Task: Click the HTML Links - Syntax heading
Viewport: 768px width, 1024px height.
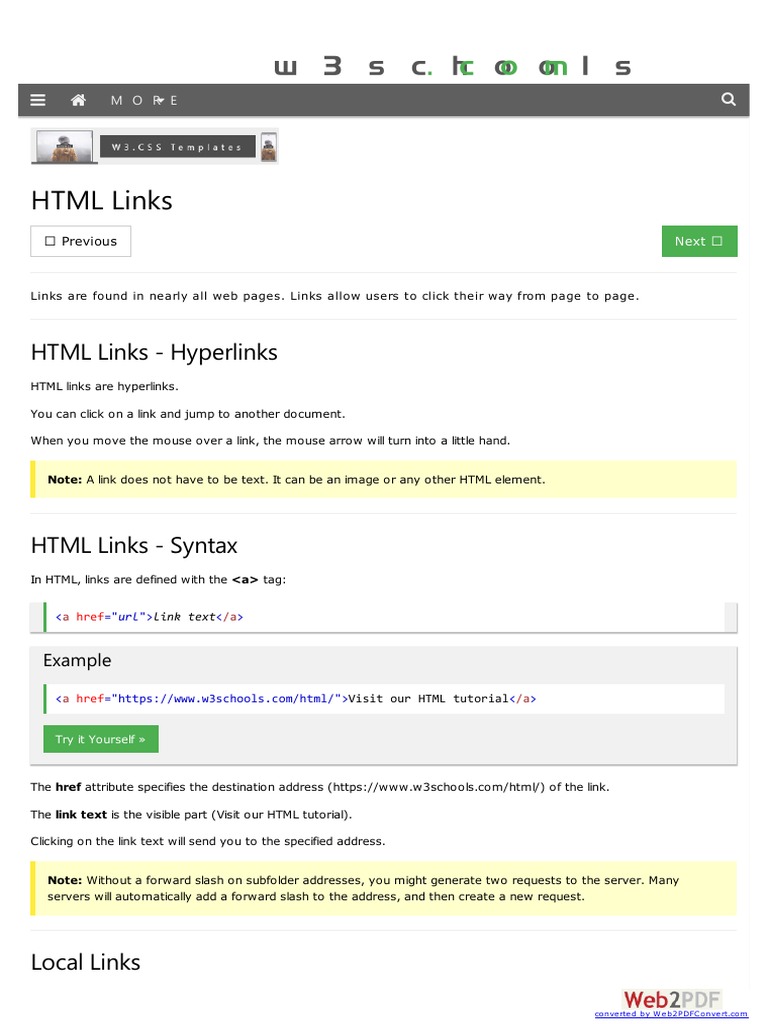Action: (x=134, y=545)
